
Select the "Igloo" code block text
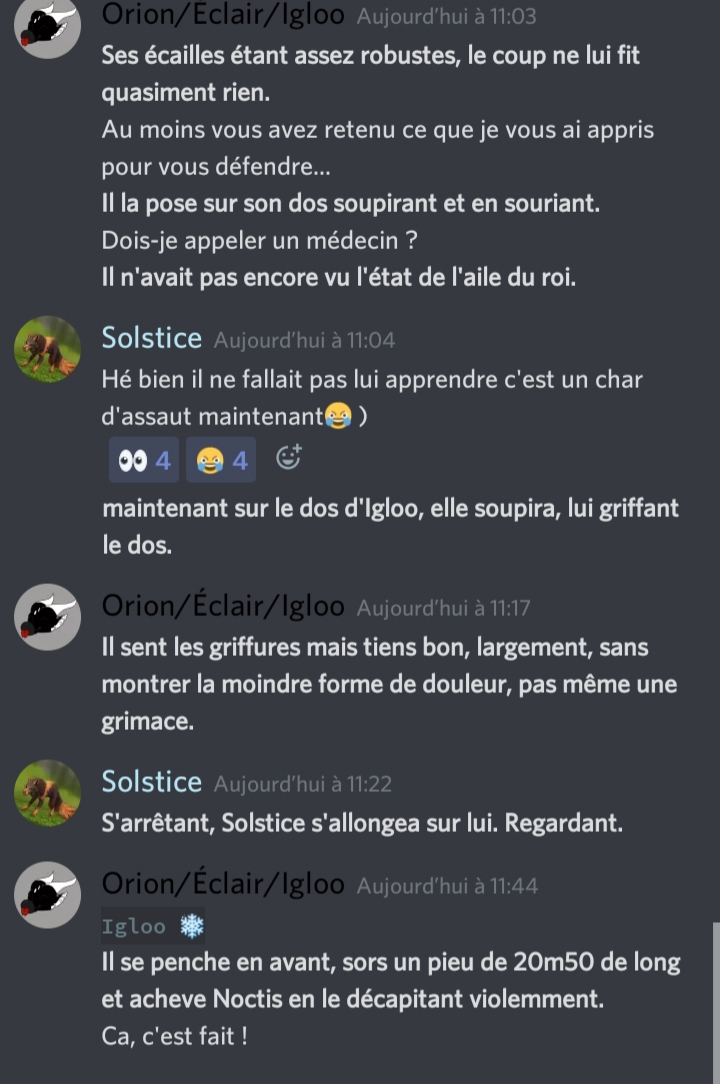point(133,926)
